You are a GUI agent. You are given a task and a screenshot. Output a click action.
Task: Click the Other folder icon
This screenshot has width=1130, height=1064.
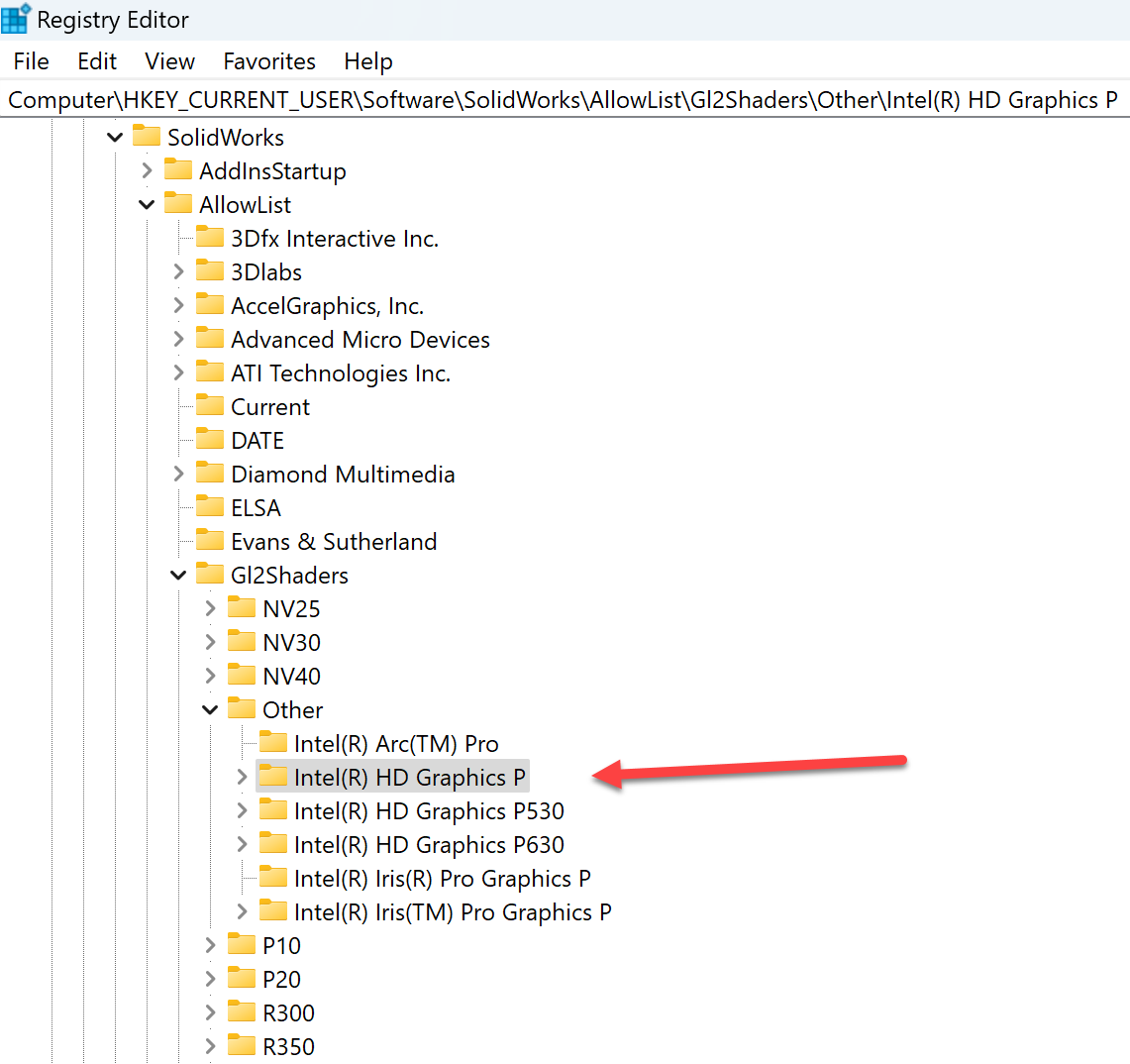pos(243,709)
